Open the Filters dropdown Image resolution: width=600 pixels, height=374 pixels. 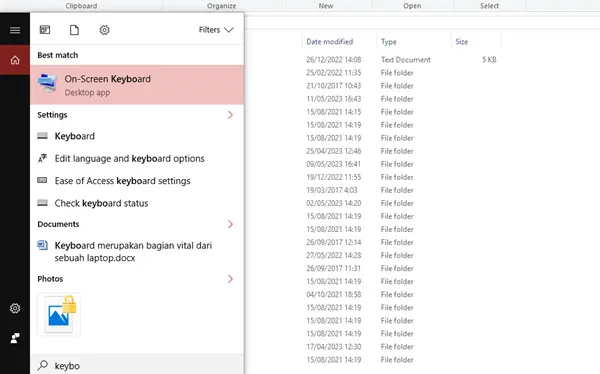(x=216, y=30)
